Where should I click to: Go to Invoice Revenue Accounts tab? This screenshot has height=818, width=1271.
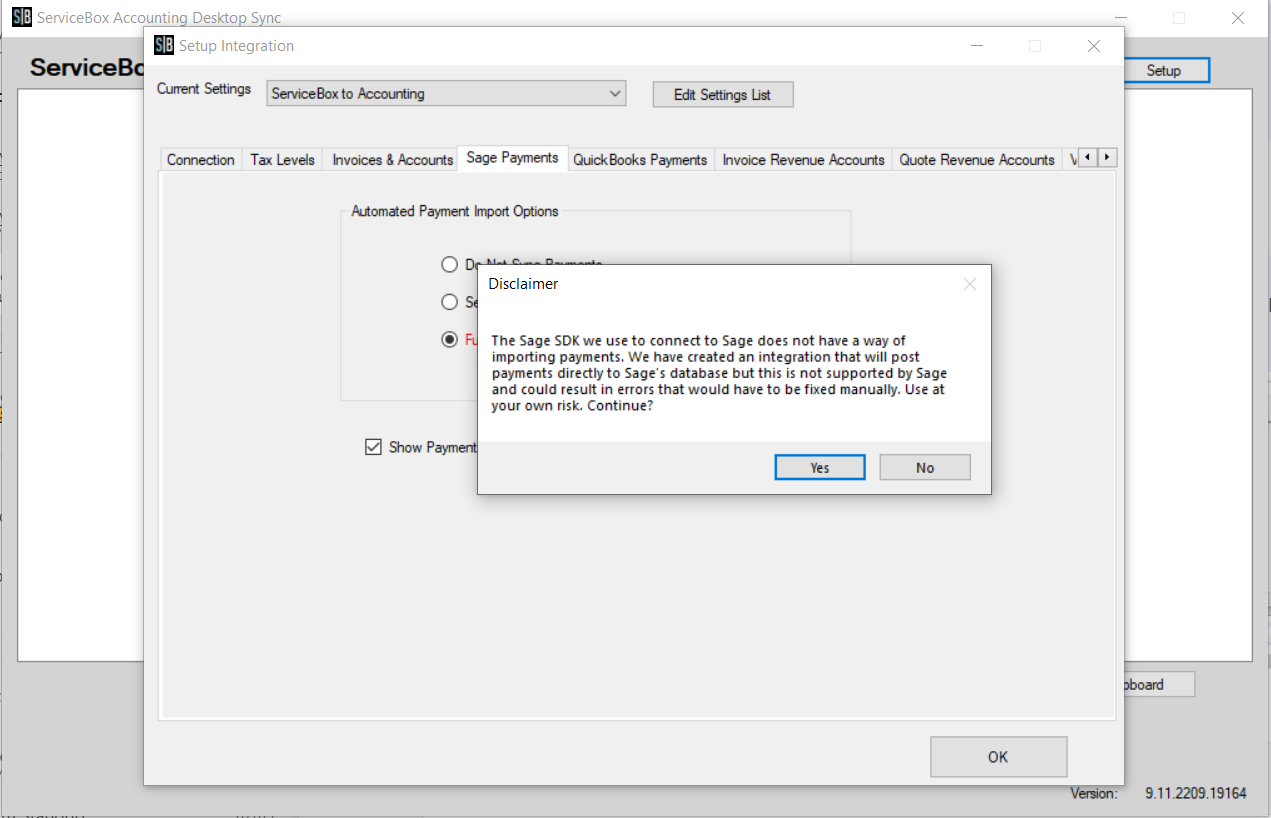click(x=804, y=160)
